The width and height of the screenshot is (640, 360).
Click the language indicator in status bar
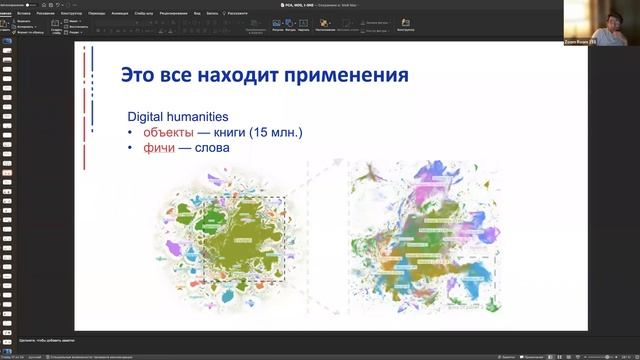pos(35,357)
